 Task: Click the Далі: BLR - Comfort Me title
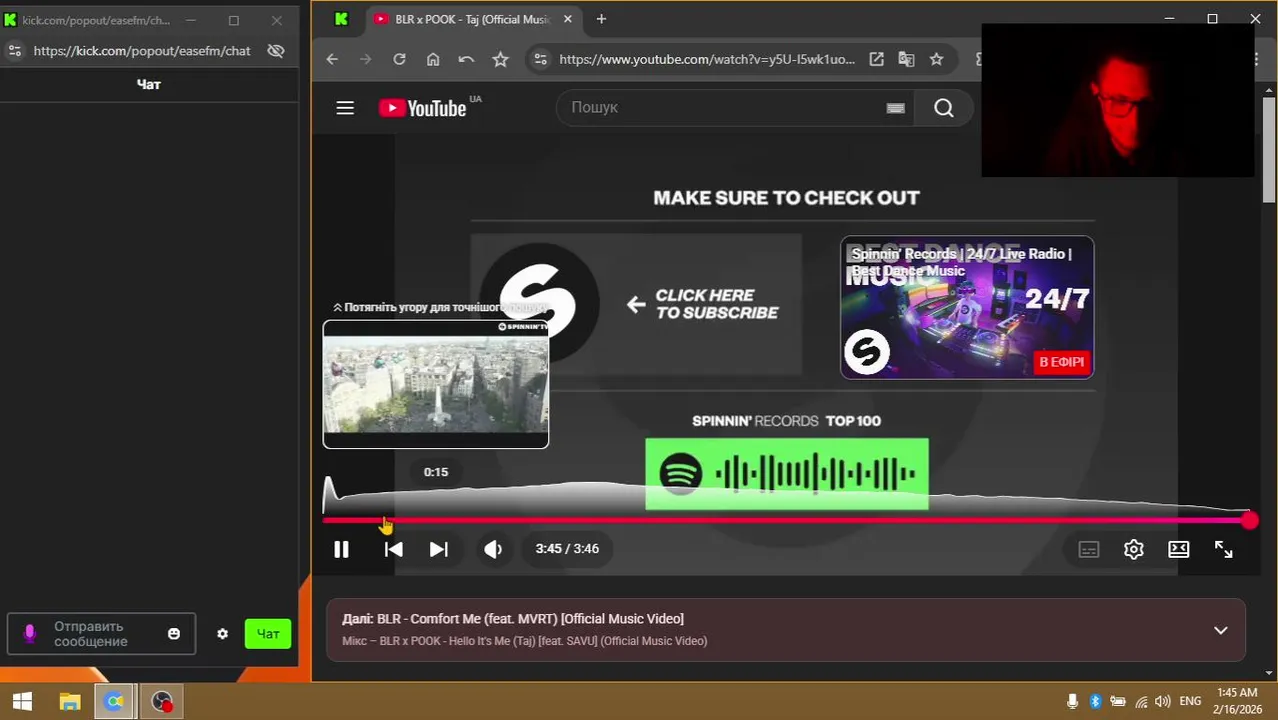tap(513, 619)
